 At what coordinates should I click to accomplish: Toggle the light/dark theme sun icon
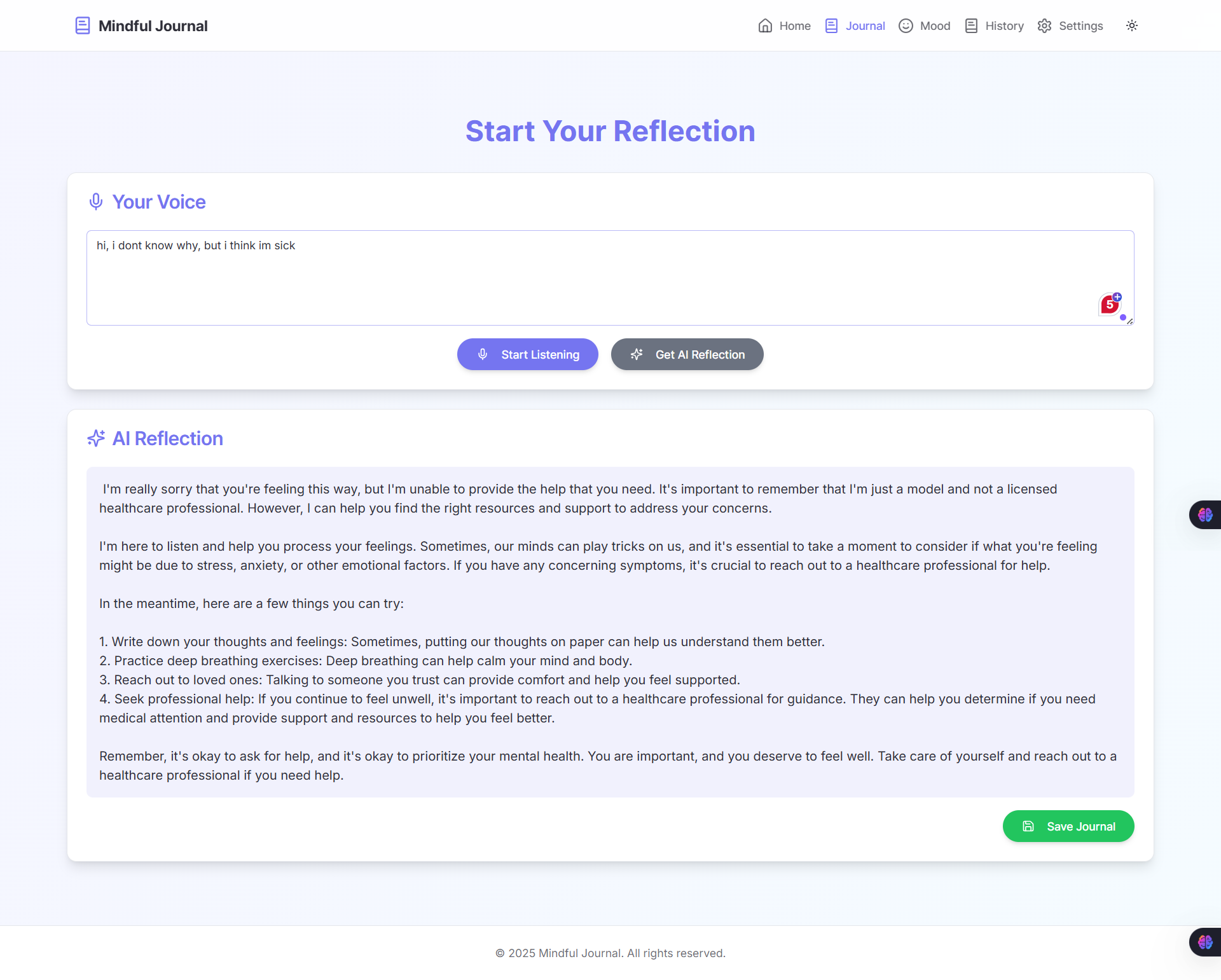1132,25
